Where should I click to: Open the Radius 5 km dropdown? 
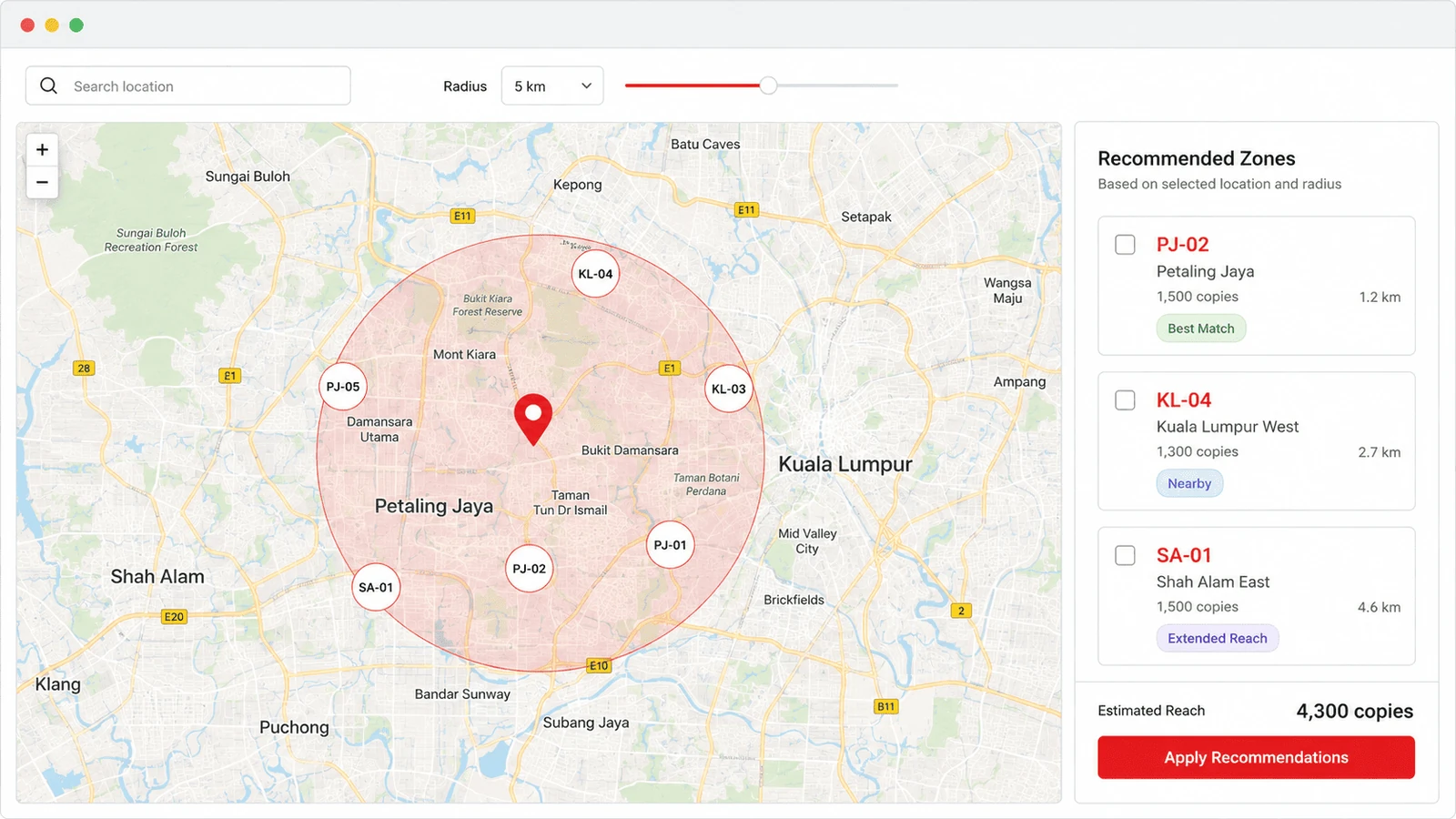click(x=552, y=86)
